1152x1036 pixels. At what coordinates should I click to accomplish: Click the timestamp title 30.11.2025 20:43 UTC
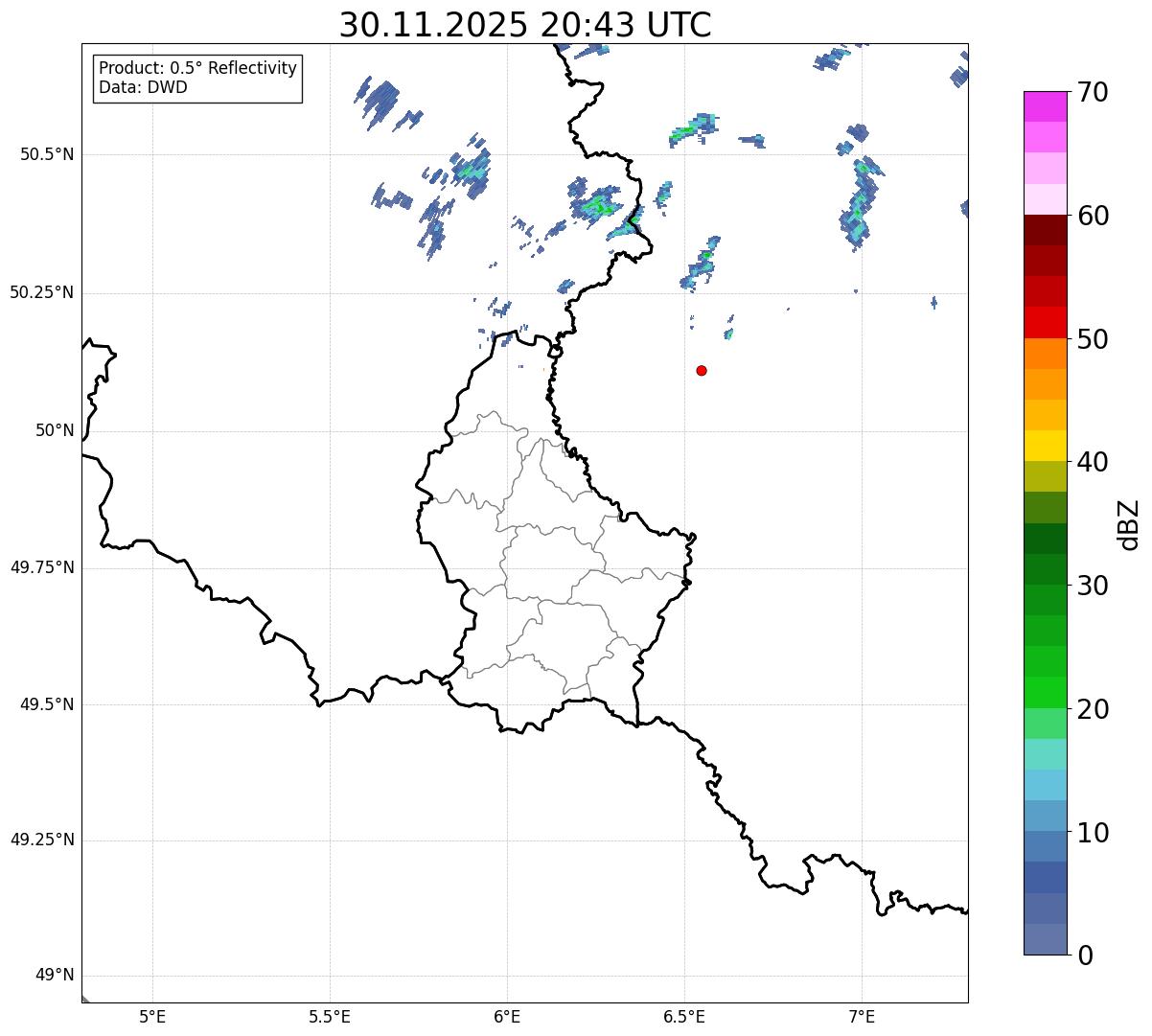pyautogui.click(x=525, y=25)
